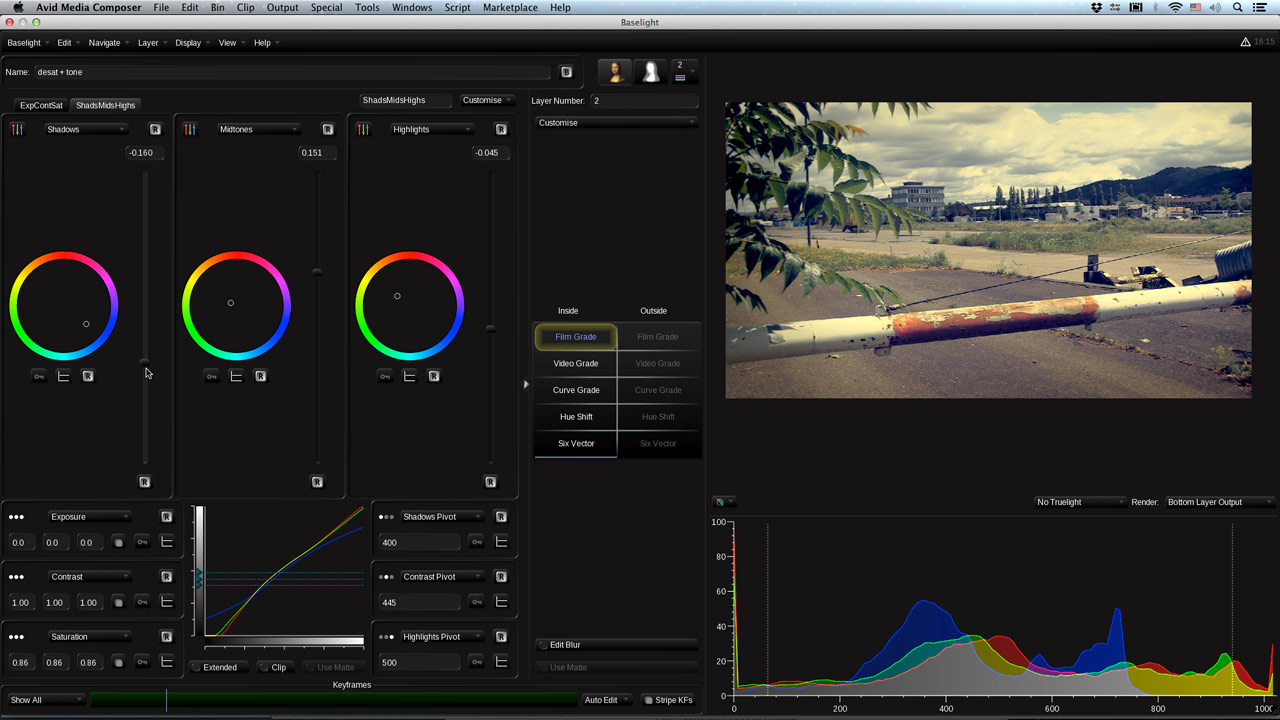Open the Saturation parameter dropdown
The height and width of the screenshot is (720, 1280).
[90, 637]
